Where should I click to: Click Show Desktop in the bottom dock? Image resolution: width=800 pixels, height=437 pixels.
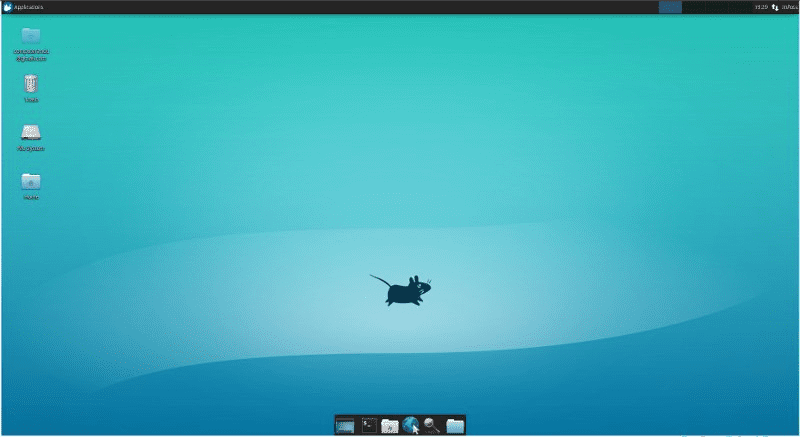[x=345, y=425]
